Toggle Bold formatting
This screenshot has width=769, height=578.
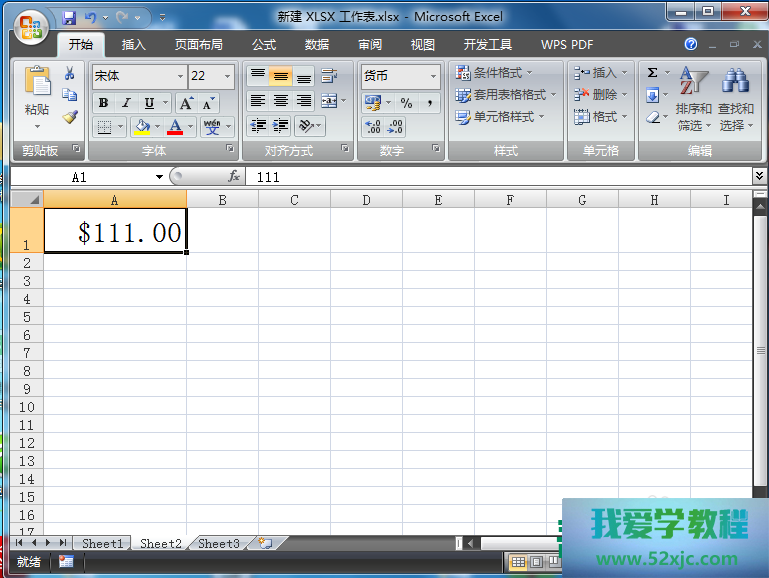103,103
